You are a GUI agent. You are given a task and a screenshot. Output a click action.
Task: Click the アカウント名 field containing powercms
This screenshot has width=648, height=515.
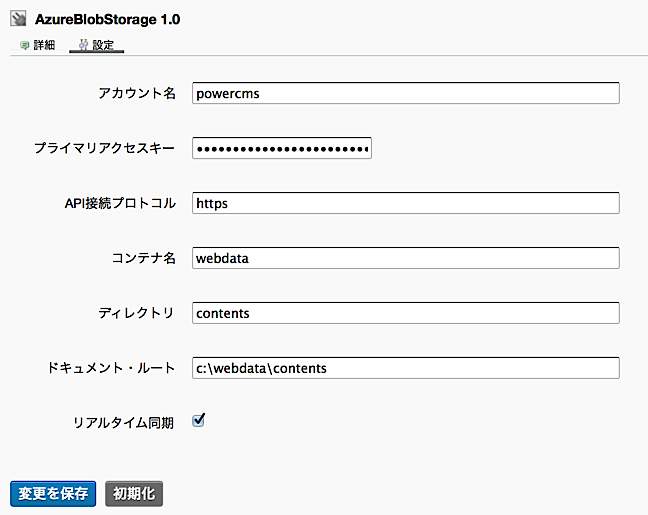pos(405,93)
